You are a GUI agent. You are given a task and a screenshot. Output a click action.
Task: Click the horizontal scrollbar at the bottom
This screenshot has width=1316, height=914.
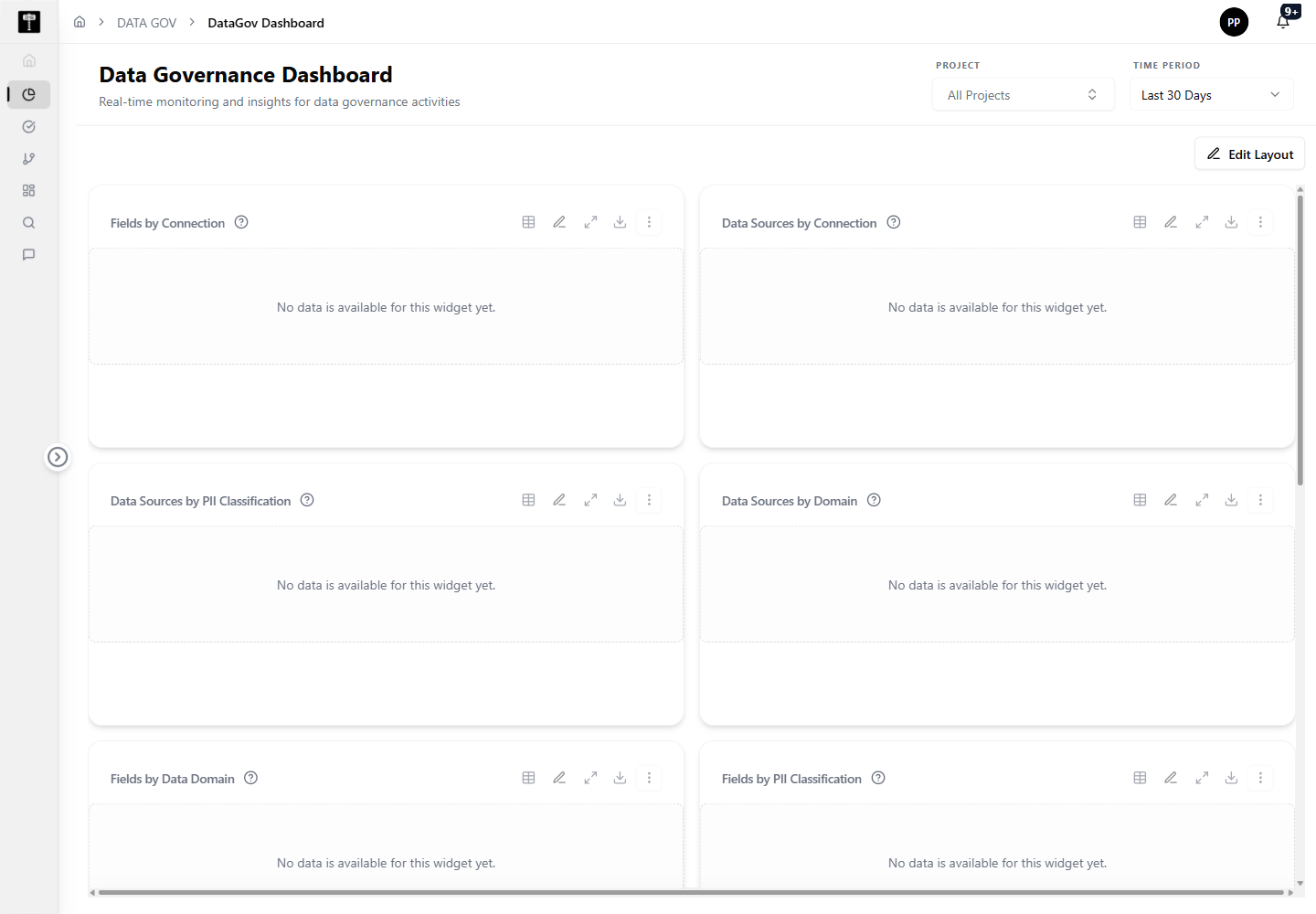click(691, 892)
